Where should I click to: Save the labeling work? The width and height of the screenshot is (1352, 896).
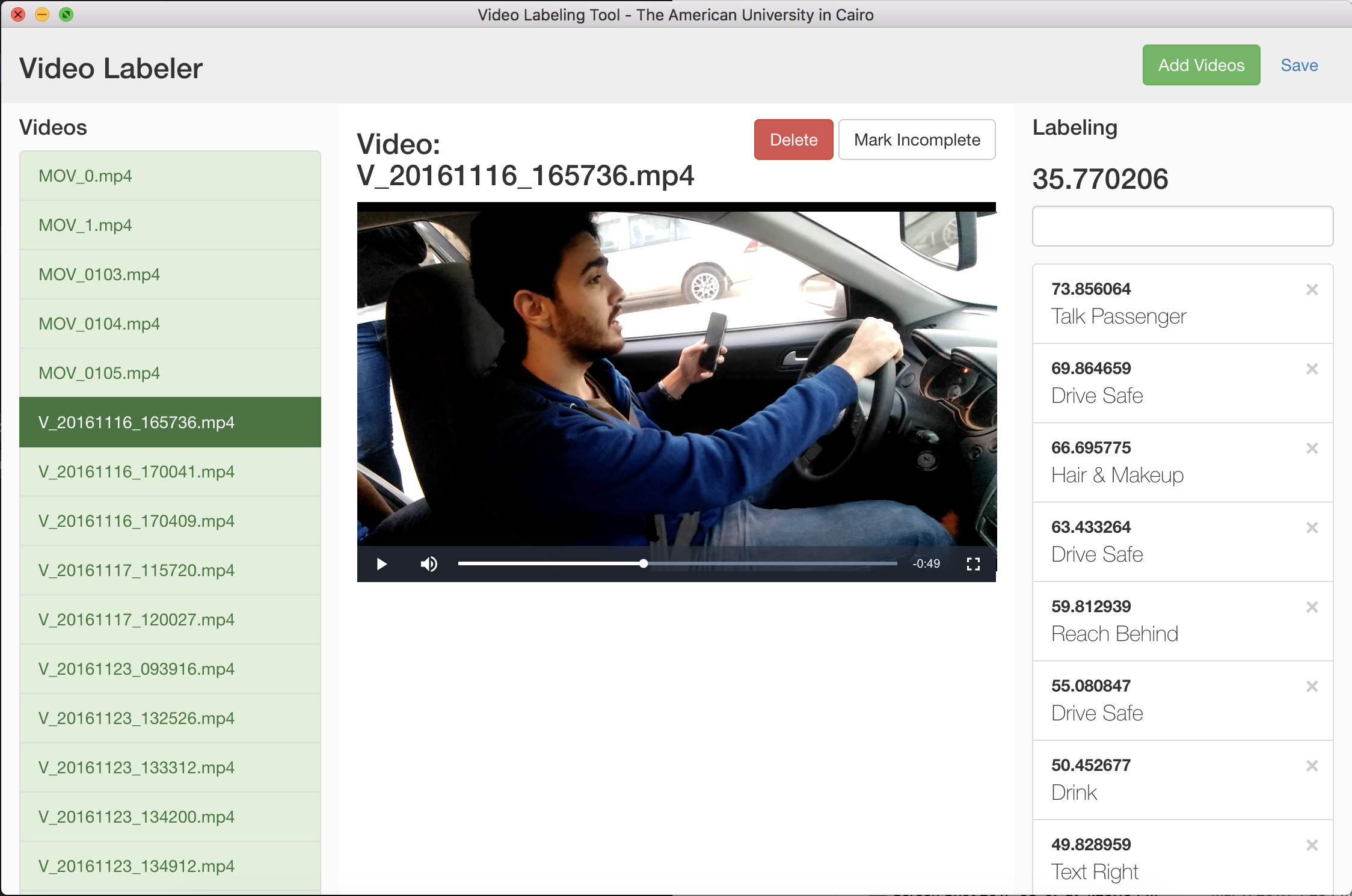click(1299, 65)
